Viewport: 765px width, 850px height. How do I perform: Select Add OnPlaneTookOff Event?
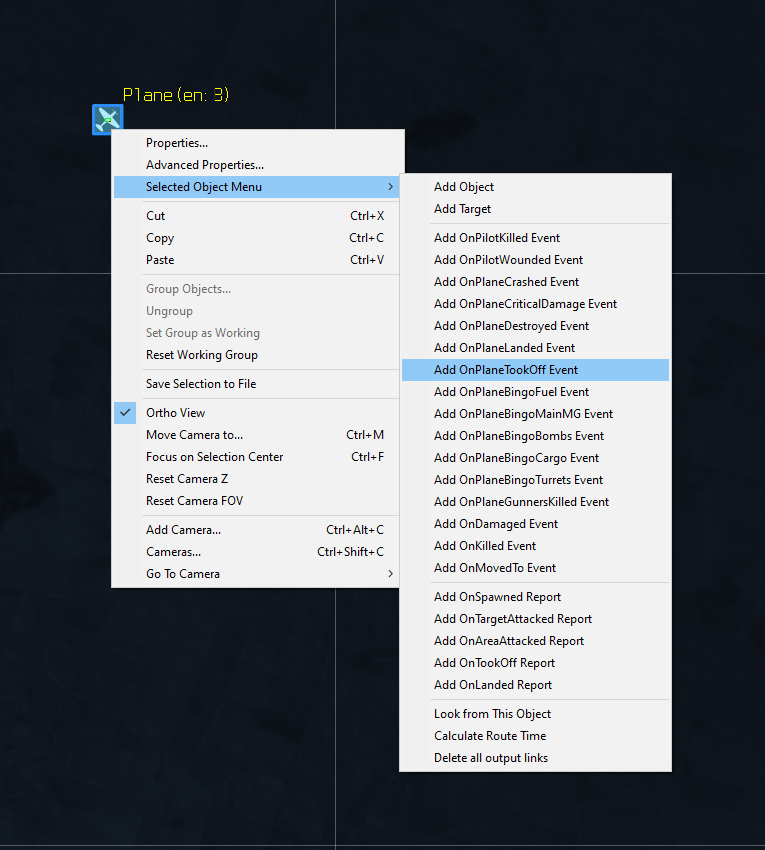pyautogui.click(x=506, y=370)
